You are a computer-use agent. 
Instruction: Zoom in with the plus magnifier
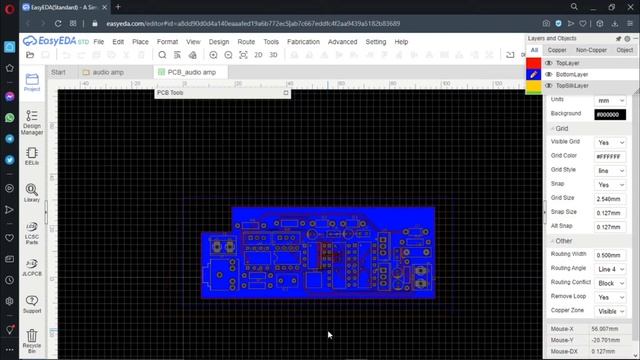click(x=213, y=55)
